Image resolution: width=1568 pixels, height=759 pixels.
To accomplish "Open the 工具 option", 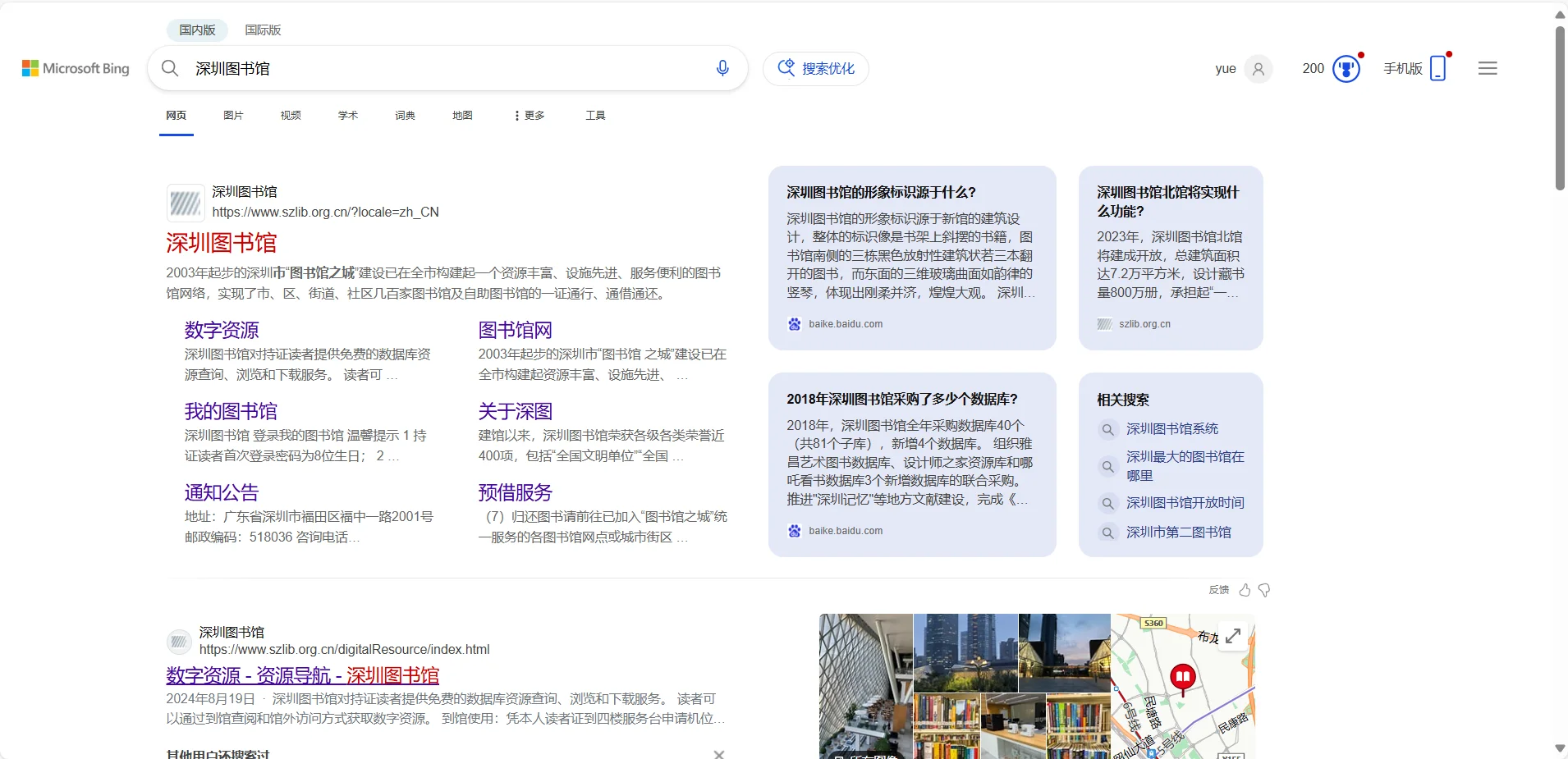I will tap(595, 116).
